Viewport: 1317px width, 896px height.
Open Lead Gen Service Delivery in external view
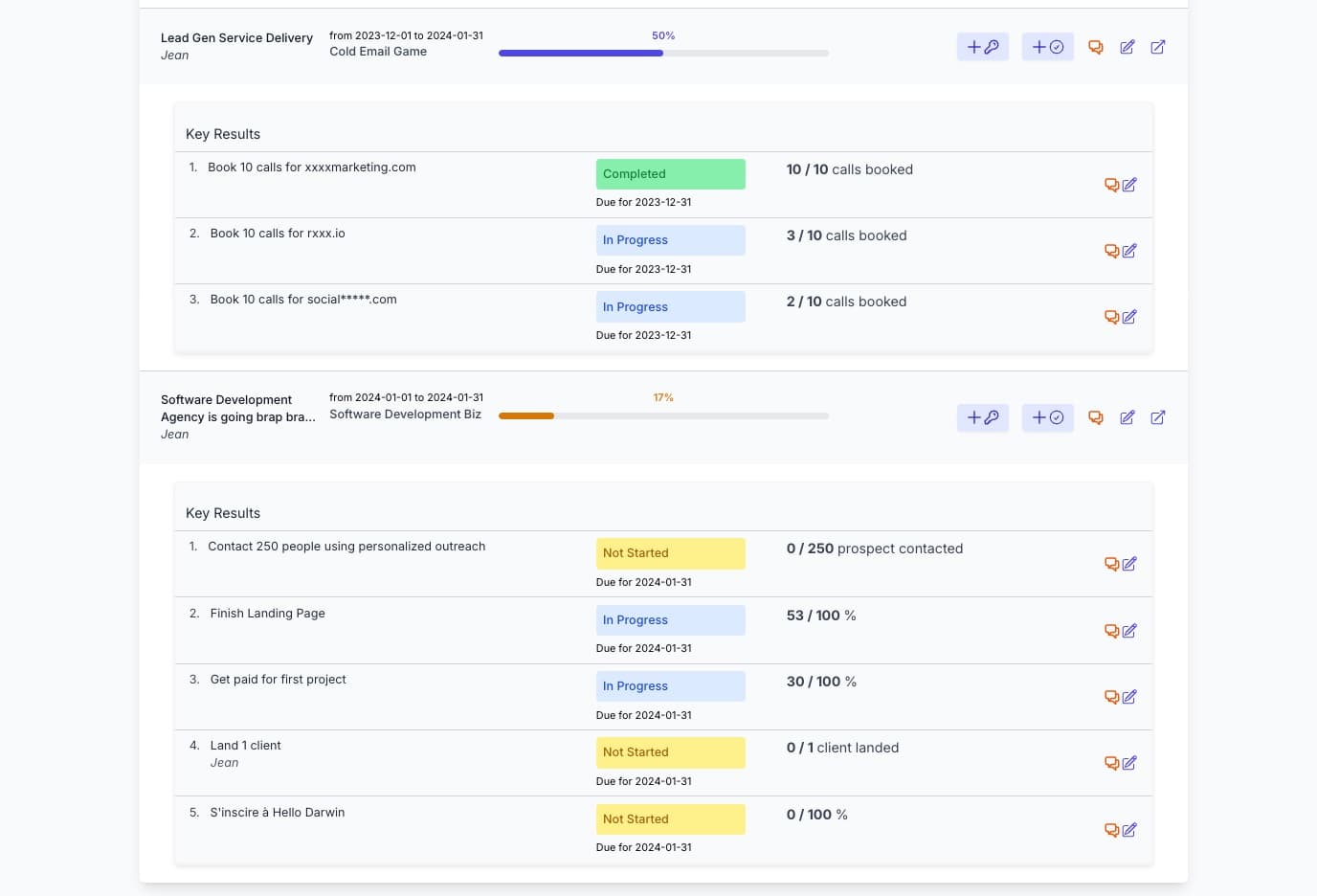1158,46
